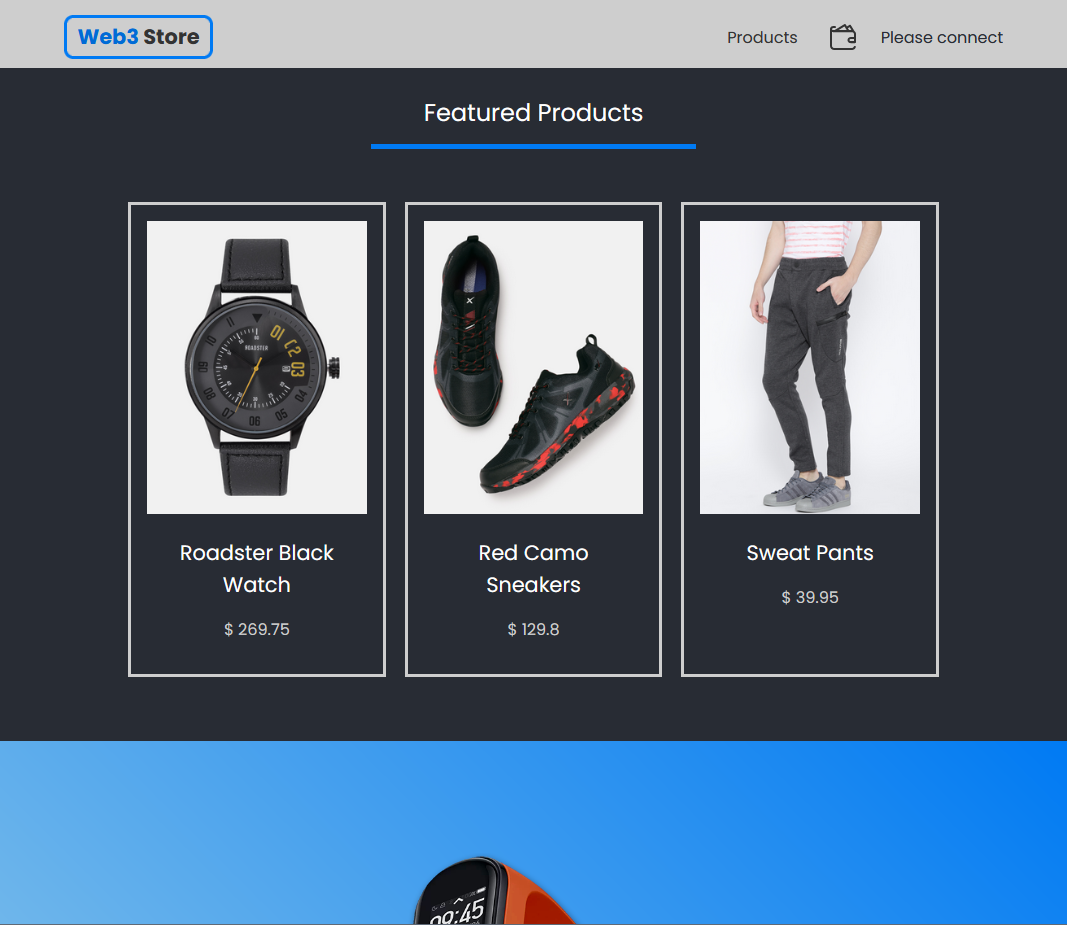Click the word Store in the logo
This screenshot has width=1067, height=925.
(x=171, y=37)
